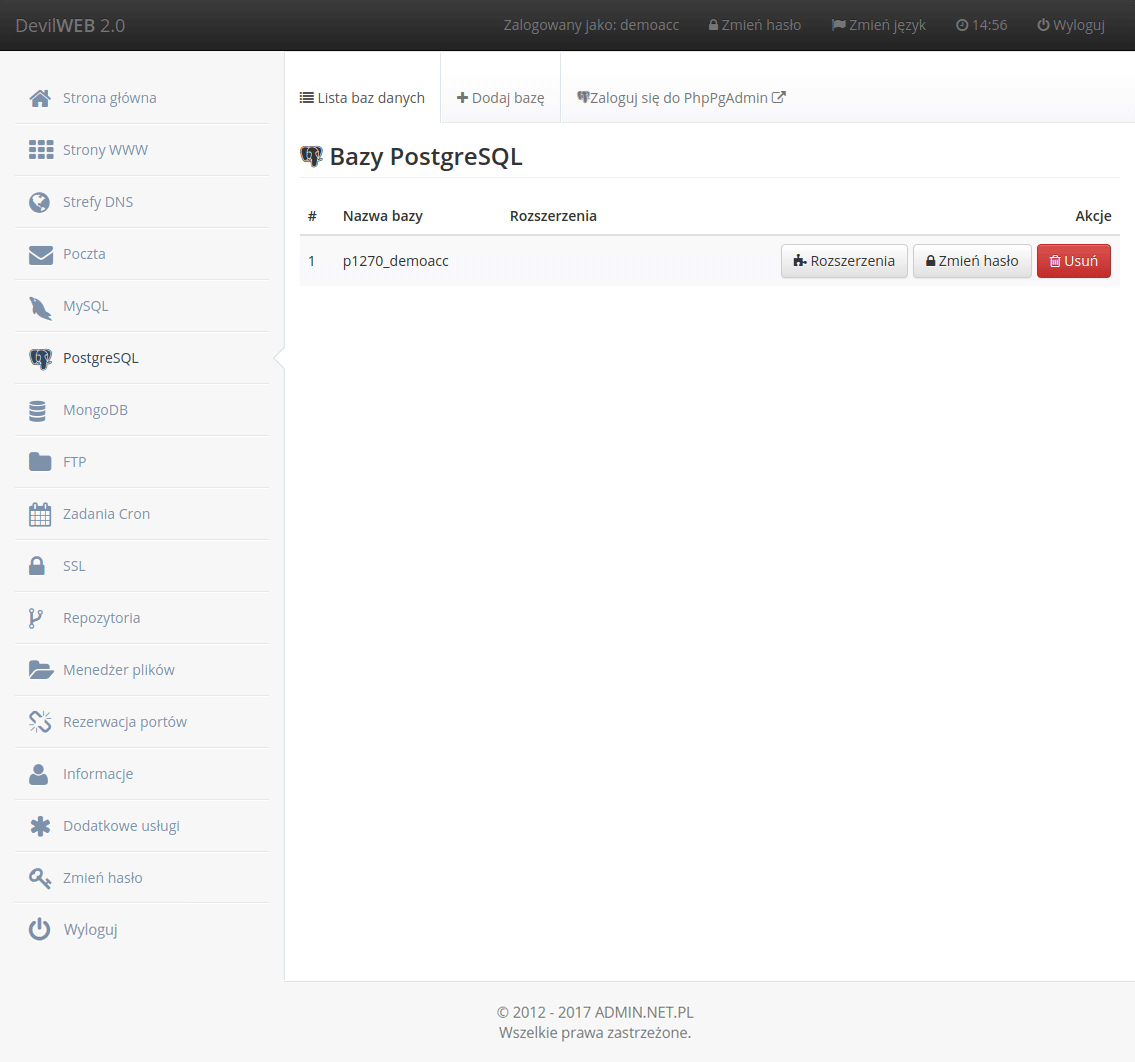This screenshot has width=1135, height=1062.
Task: Click Zmień hasło for the p1270_demoacc database
Action: pos(972,260)
